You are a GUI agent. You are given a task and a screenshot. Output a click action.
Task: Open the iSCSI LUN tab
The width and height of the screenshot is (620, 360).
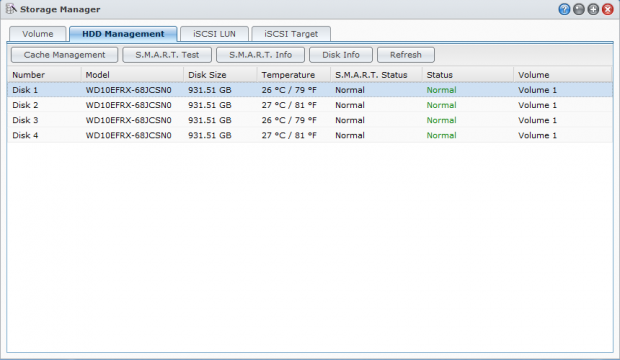point(214,34)
